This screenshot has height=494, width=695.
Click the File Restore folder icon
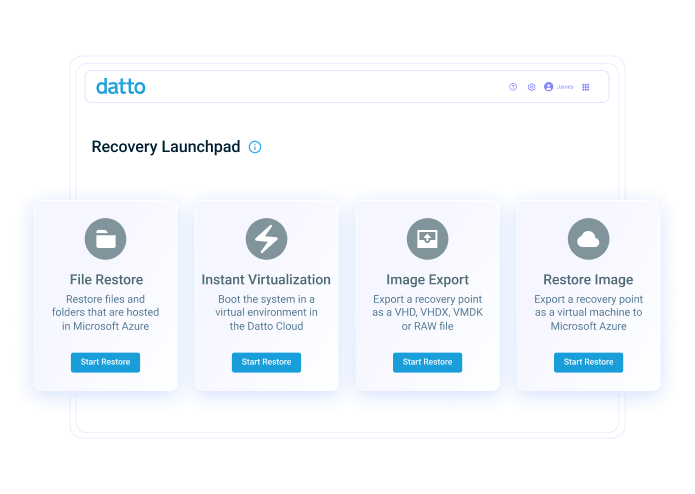click(x=105, y=239)
